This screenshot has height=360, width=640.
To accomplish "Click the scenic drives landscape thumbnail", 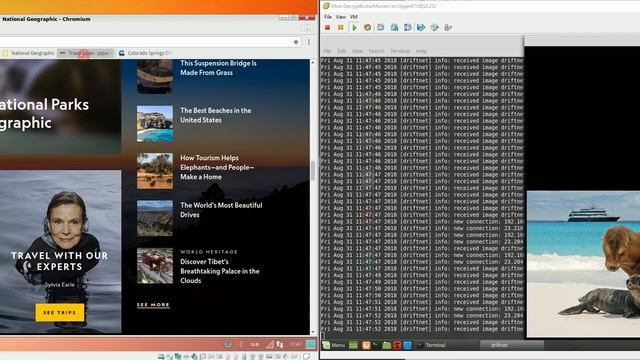I will pos(155,218).
